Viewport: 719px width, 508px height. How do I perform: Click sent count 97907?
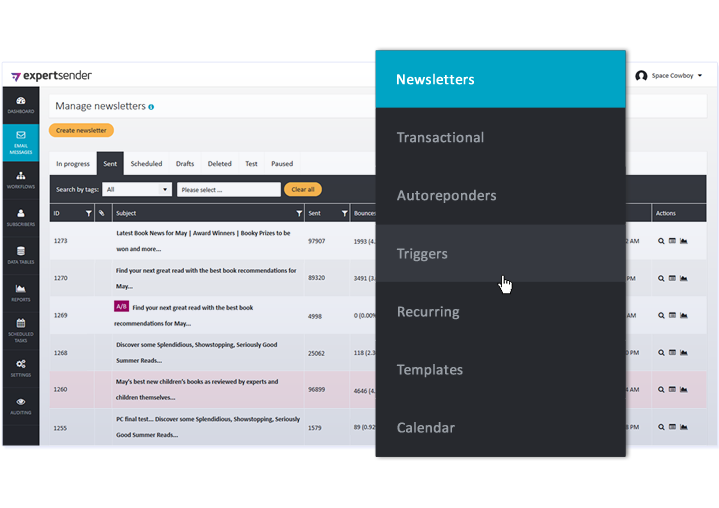316,241
